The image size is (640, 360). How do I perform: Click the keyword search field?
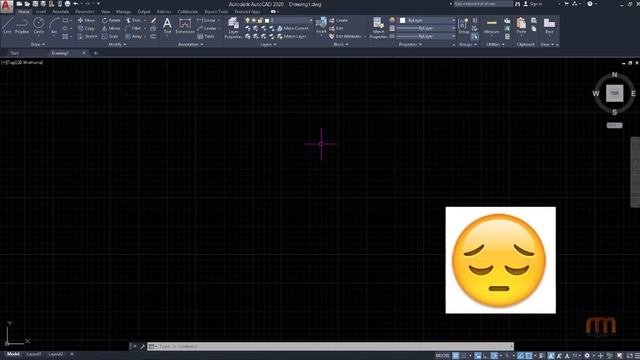click(483, 4)
